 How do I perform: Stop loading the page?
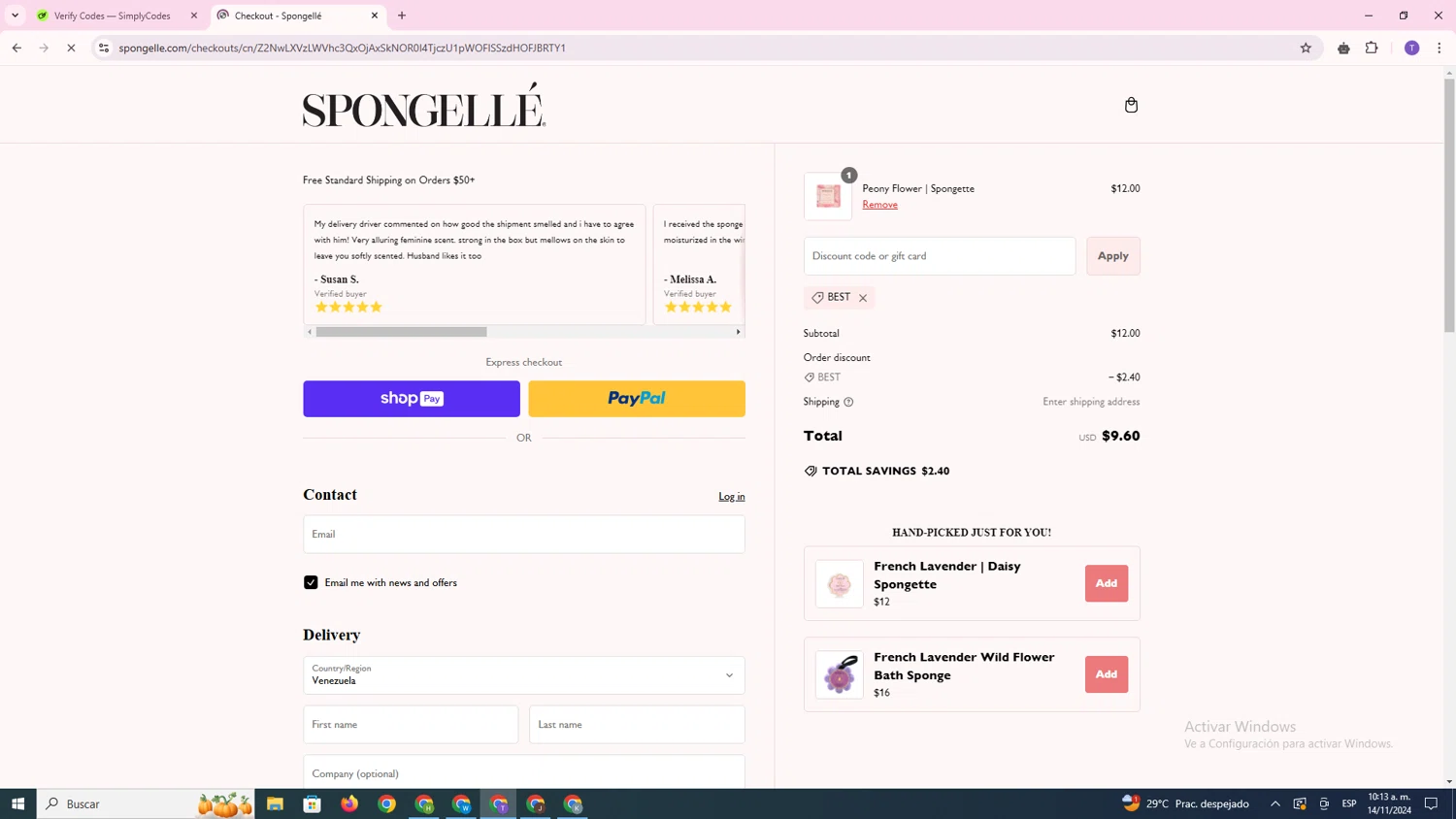click(x=71, y=48)
